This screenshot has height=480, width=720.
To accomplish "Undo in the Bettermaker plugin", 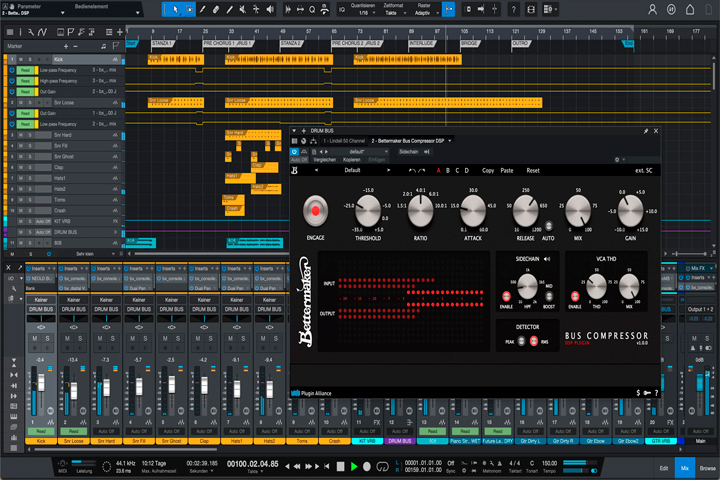I will [412, 170].
